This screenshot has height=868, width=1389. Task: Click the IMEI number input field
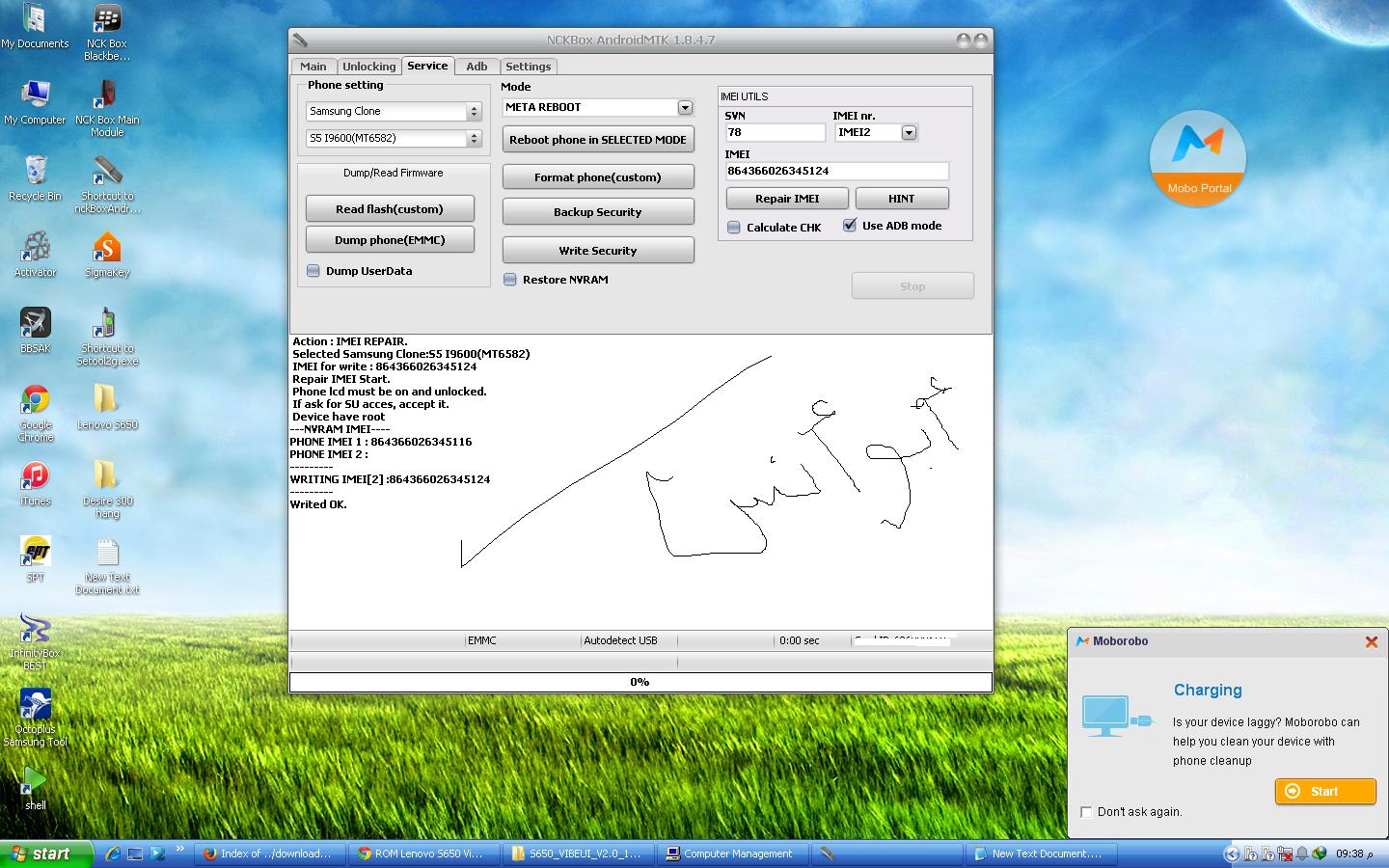click(837, 171)
